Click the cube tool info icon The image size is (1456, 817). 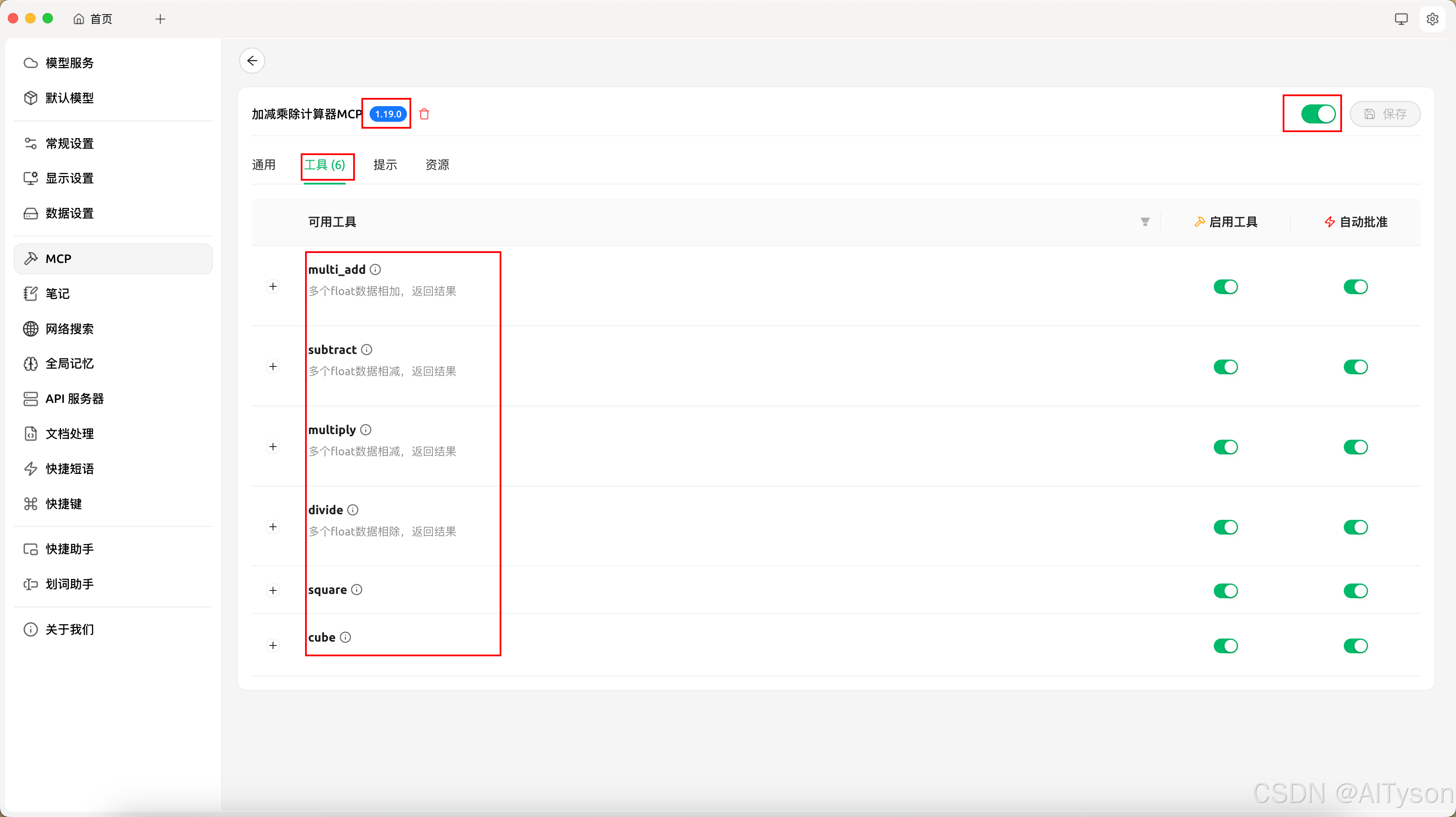(x=345, y=637)
